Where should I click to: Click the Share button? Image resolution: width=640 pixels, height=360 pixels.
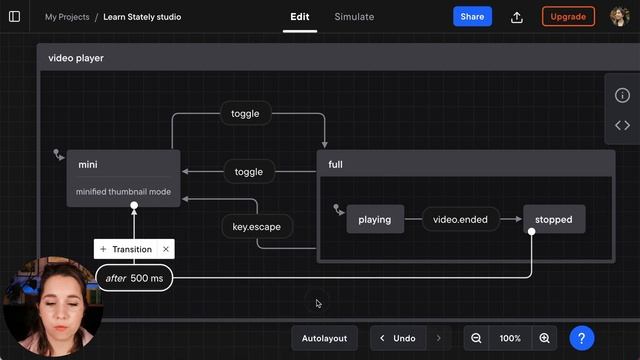coord(472,17)
